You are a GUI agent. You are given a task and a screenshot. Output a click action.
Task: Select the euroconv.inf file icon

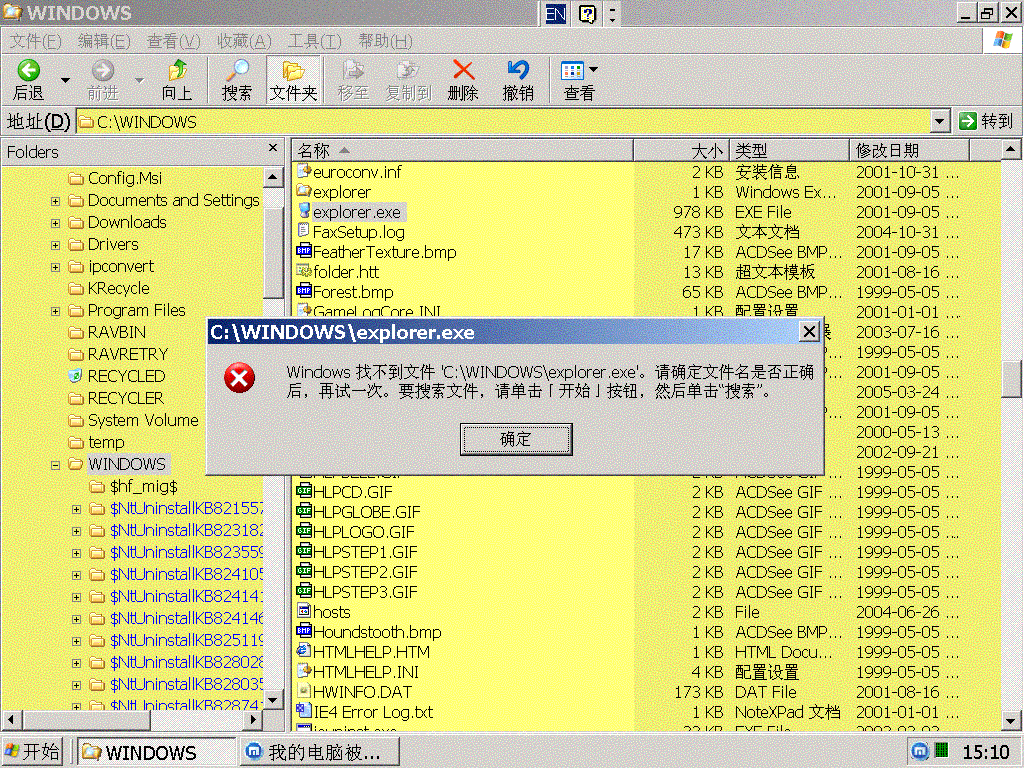click(x=304, y=171)
